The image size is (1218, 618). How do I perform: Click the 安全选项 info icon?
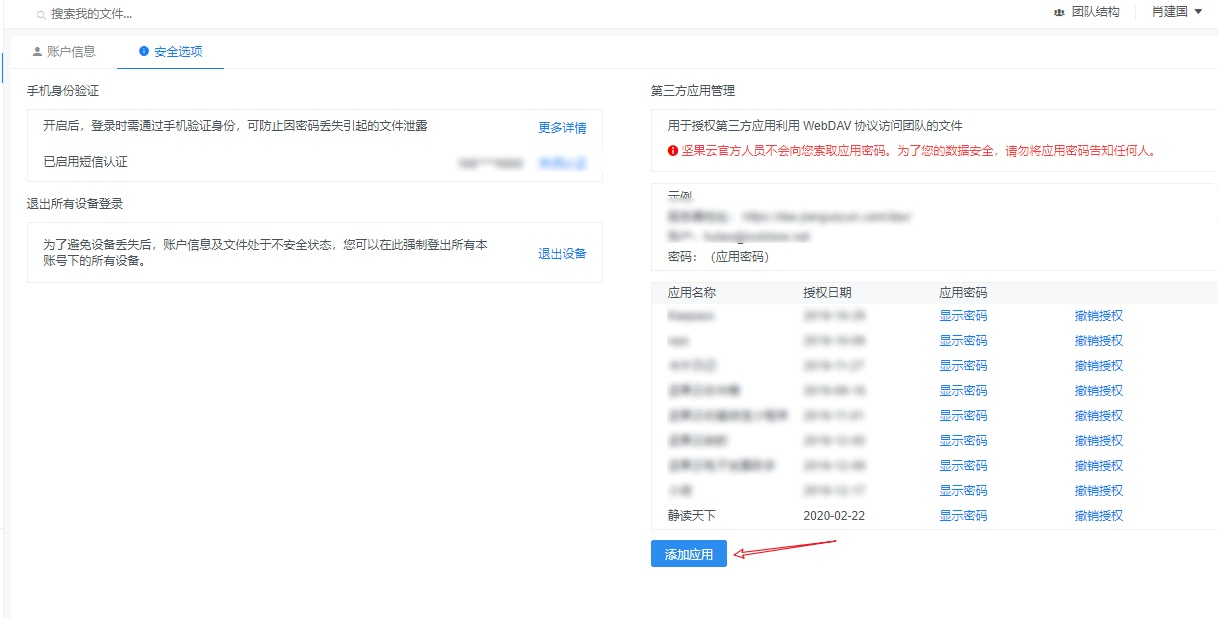(x=144, y=51)
